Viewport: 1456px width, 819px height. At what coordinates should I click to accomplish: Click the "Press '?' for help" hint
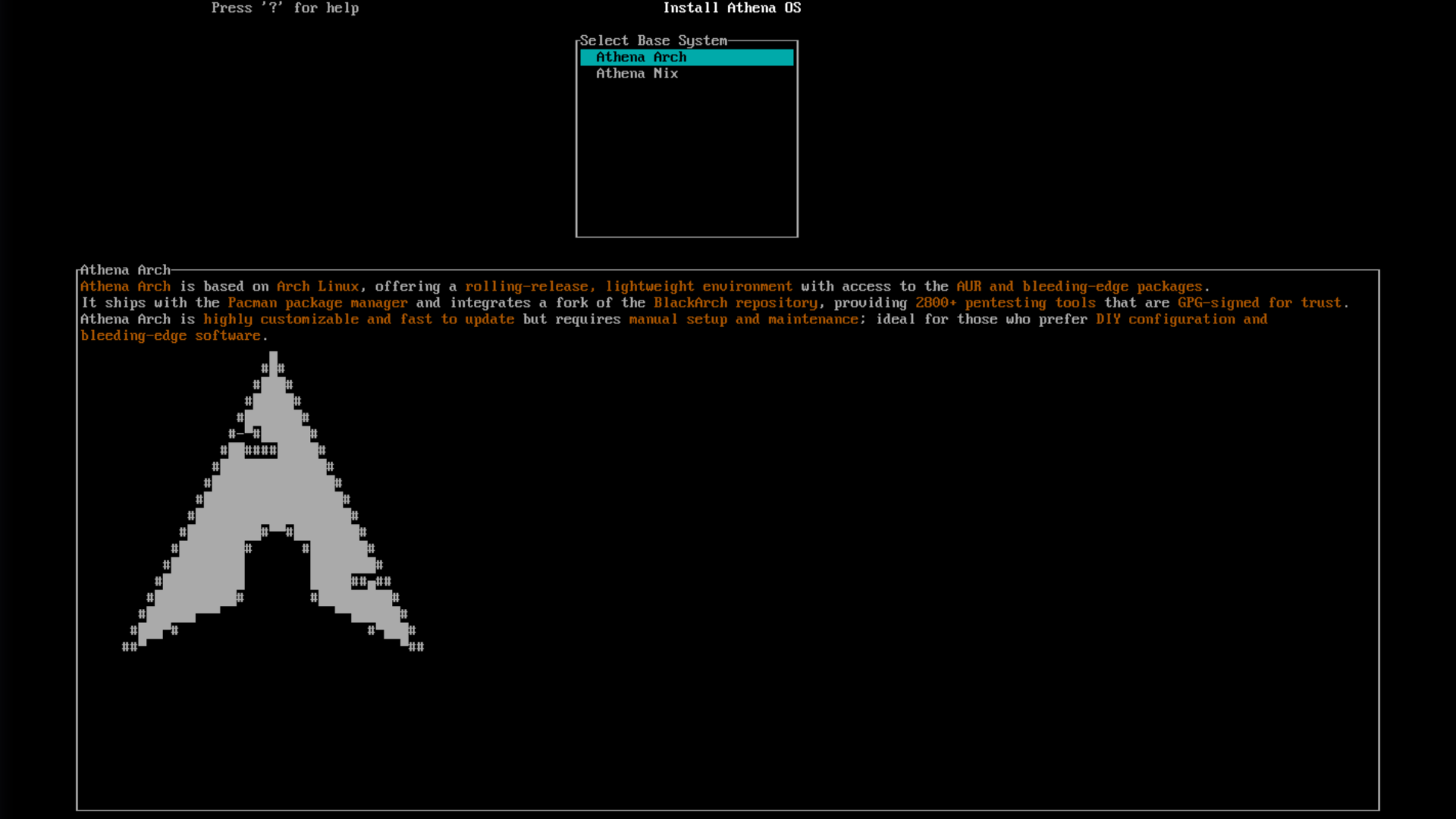tap(285, 8)
